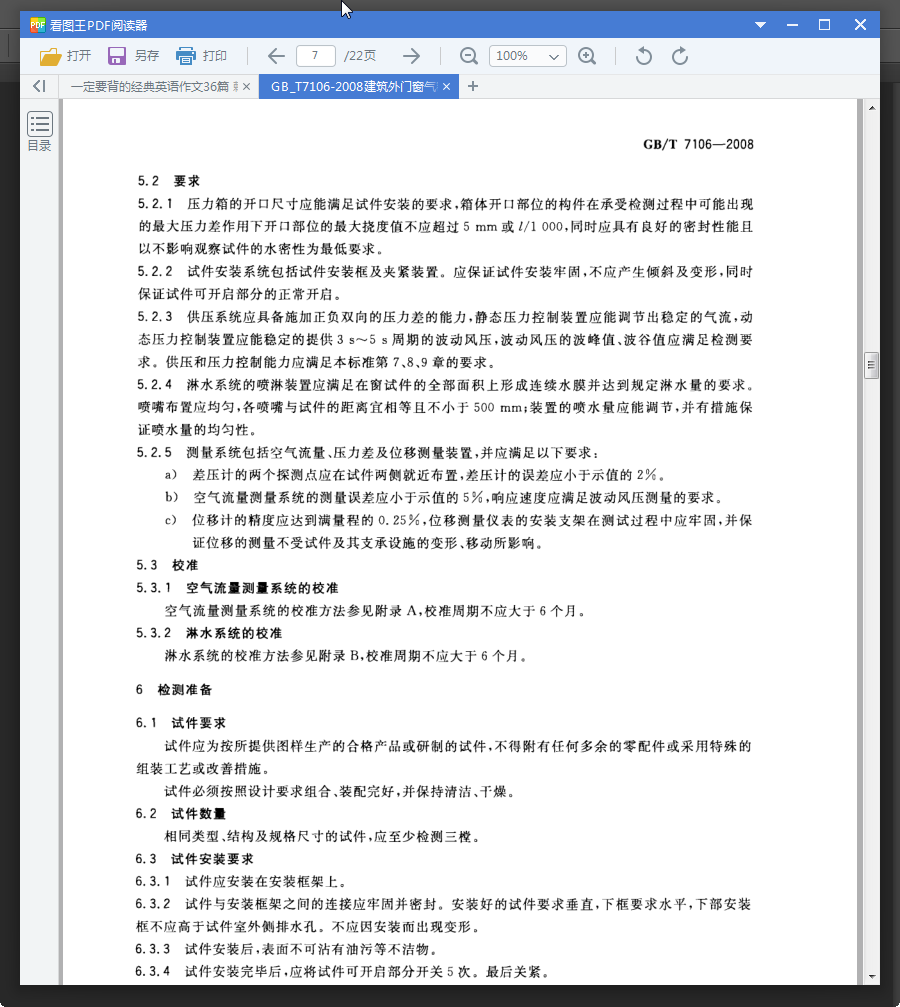The image size is (900, 1007).
Task: Click the 看图王PDF阅读器 app logo
Action: [37, 25]
